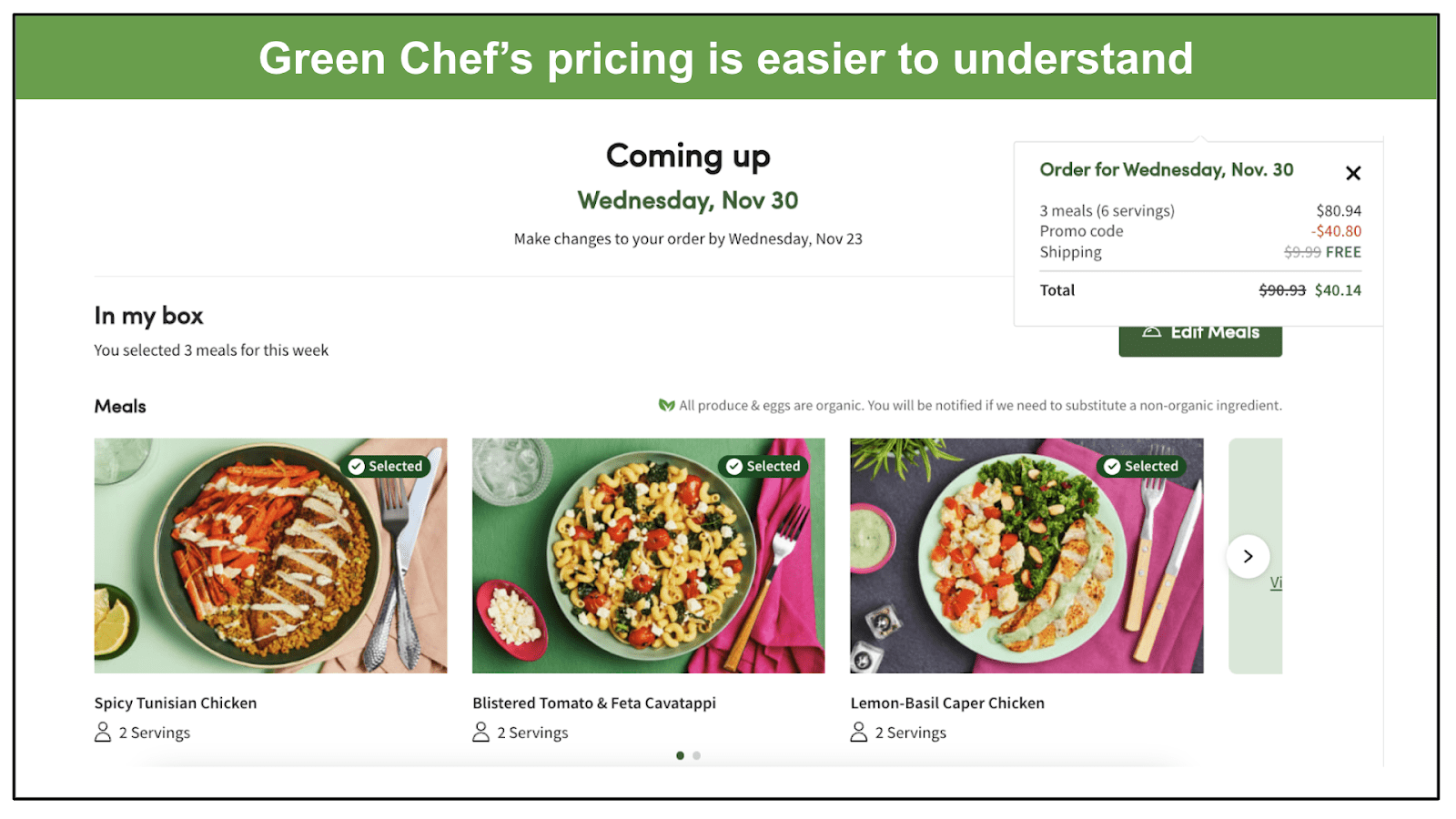This screenshot has height=819, width=1456.
Task: Select the first carousel page dot
Action: (680, 755)
